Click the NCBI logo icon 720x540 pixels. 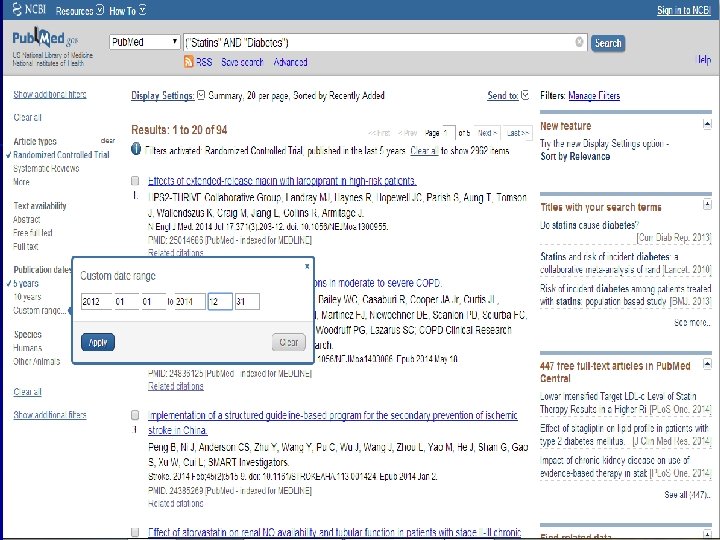point(17,9)
